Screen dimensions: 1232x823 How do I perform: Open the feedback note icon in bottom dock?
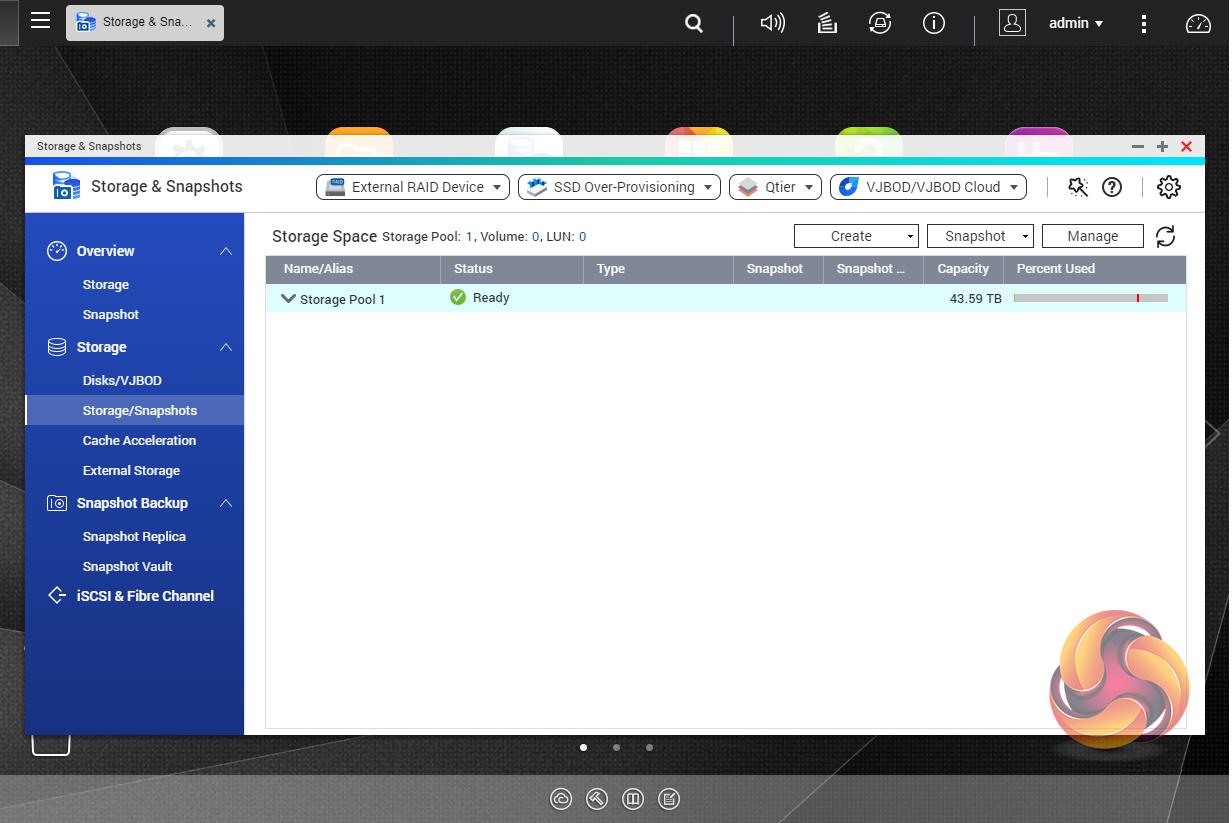coord(669,799)
